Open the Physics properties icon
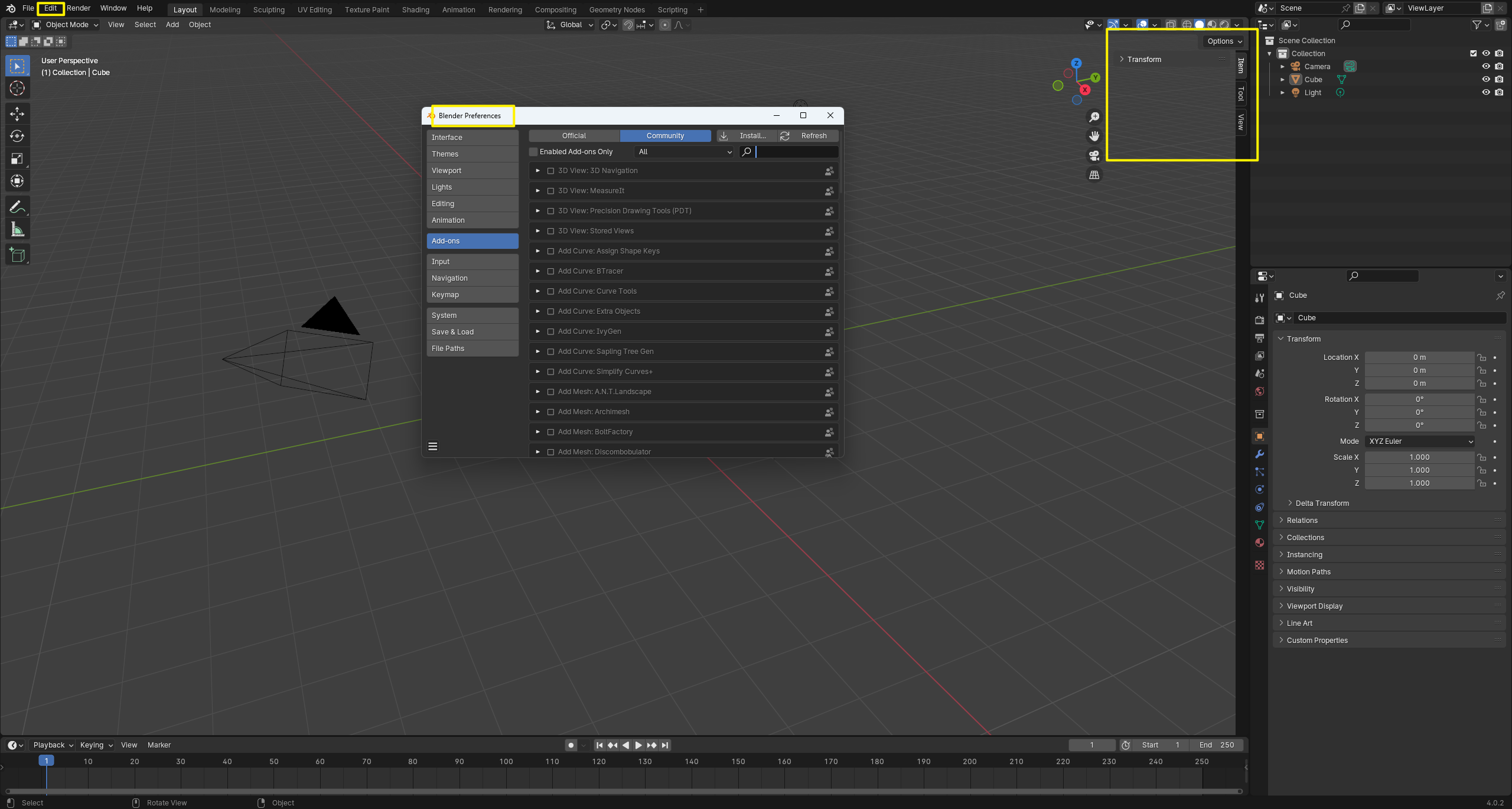 point(1259,489)
